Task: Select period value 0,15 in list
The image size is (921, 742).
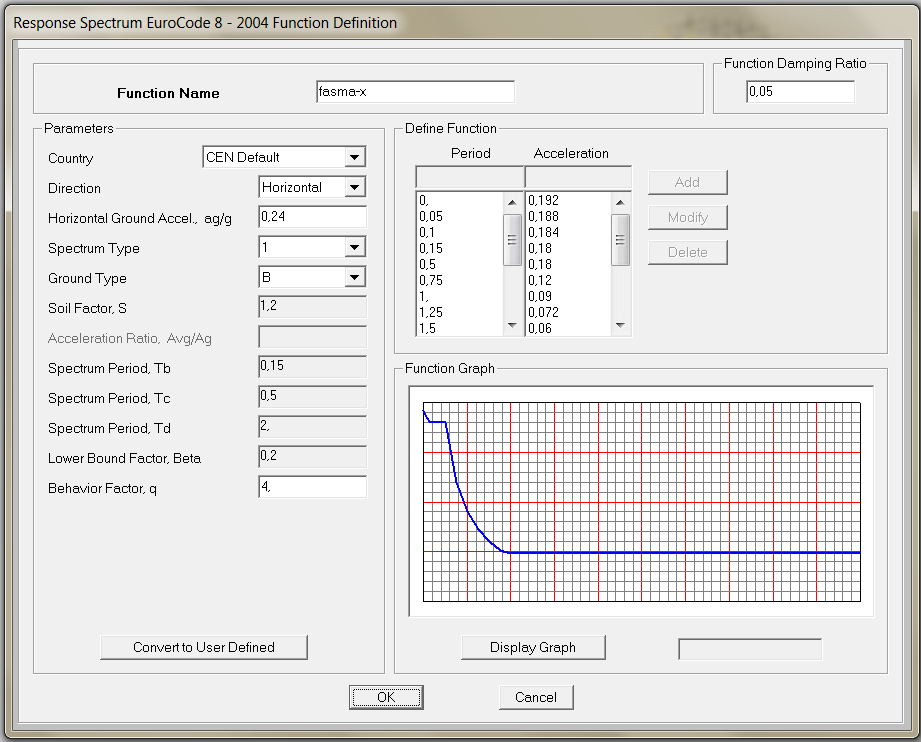Action: click(x=431, y=249)
